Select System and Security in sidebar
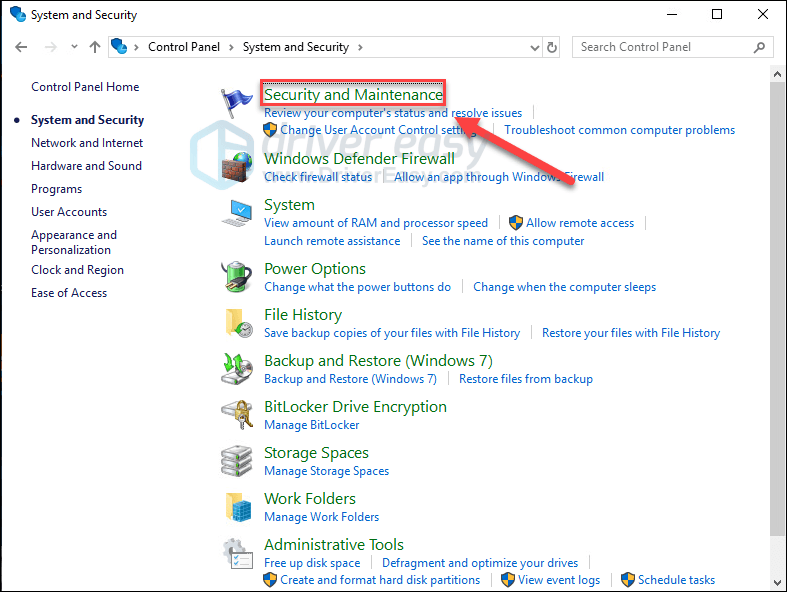Screen dimensions: 787x592 pyautogui.click(x=87, y=120)
